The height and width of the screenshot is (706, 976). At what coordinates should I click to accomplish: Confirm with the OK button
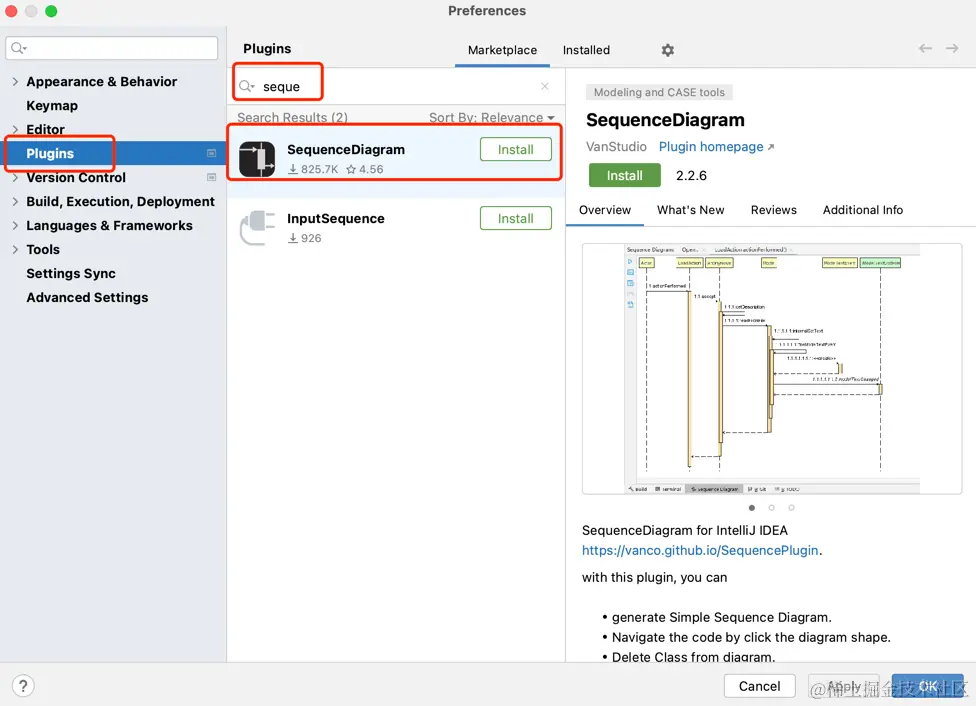927,686
